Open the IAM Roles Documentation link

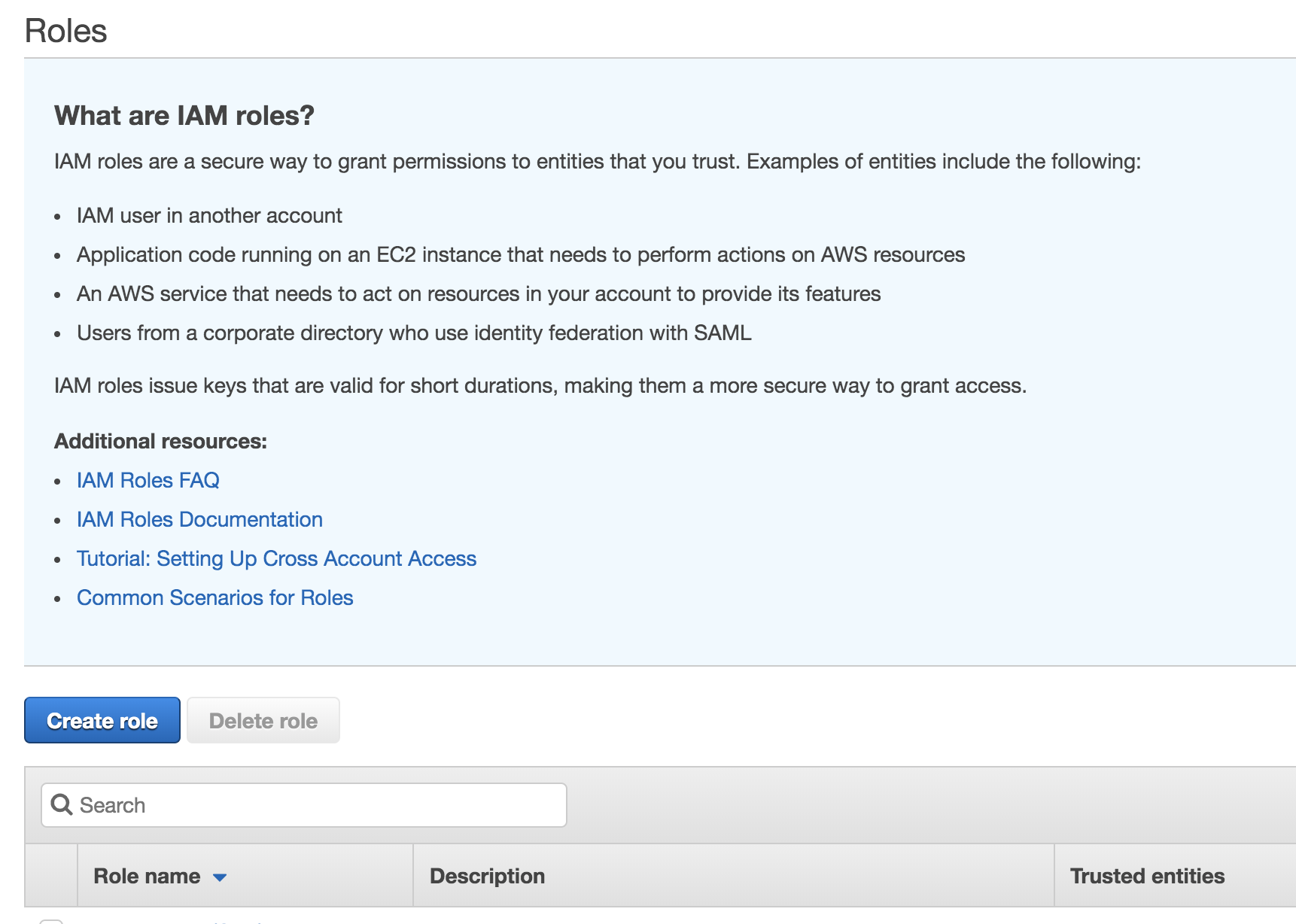[x=199, y=519]
